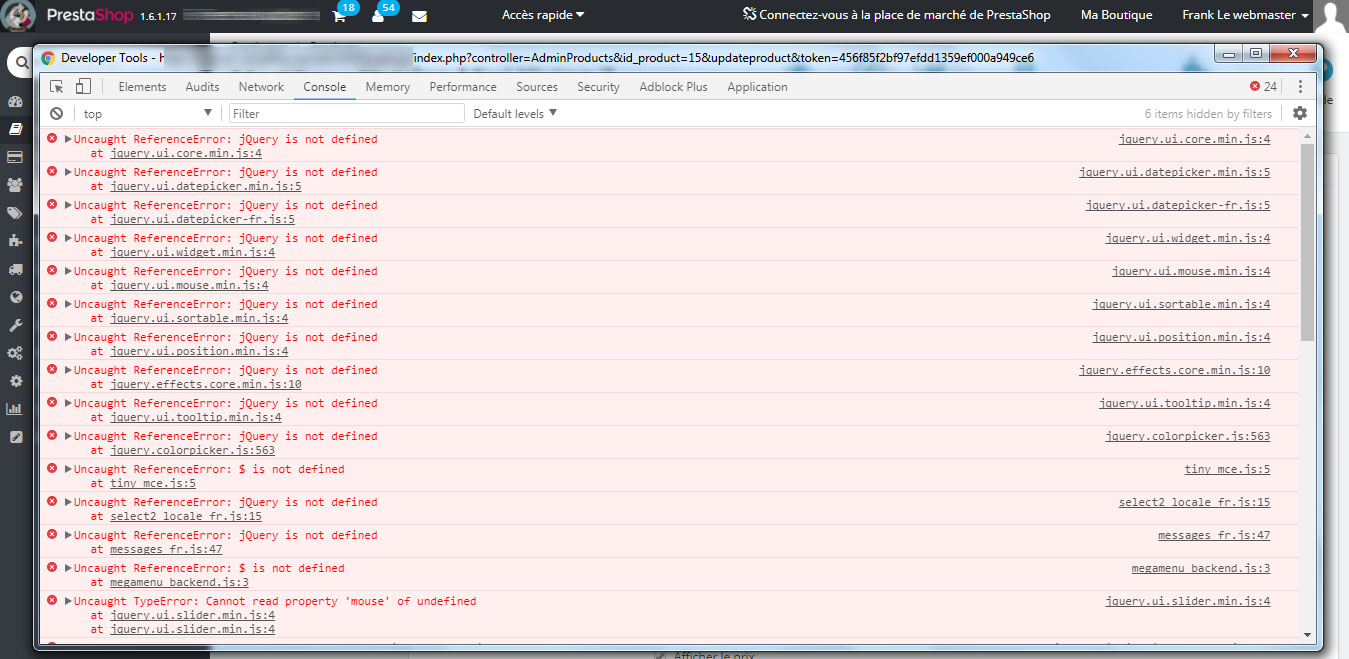1349x659 pixels.
Task: Open jquery.ui.core.min.js:4 source link at right
Action: pos(1194,139)
